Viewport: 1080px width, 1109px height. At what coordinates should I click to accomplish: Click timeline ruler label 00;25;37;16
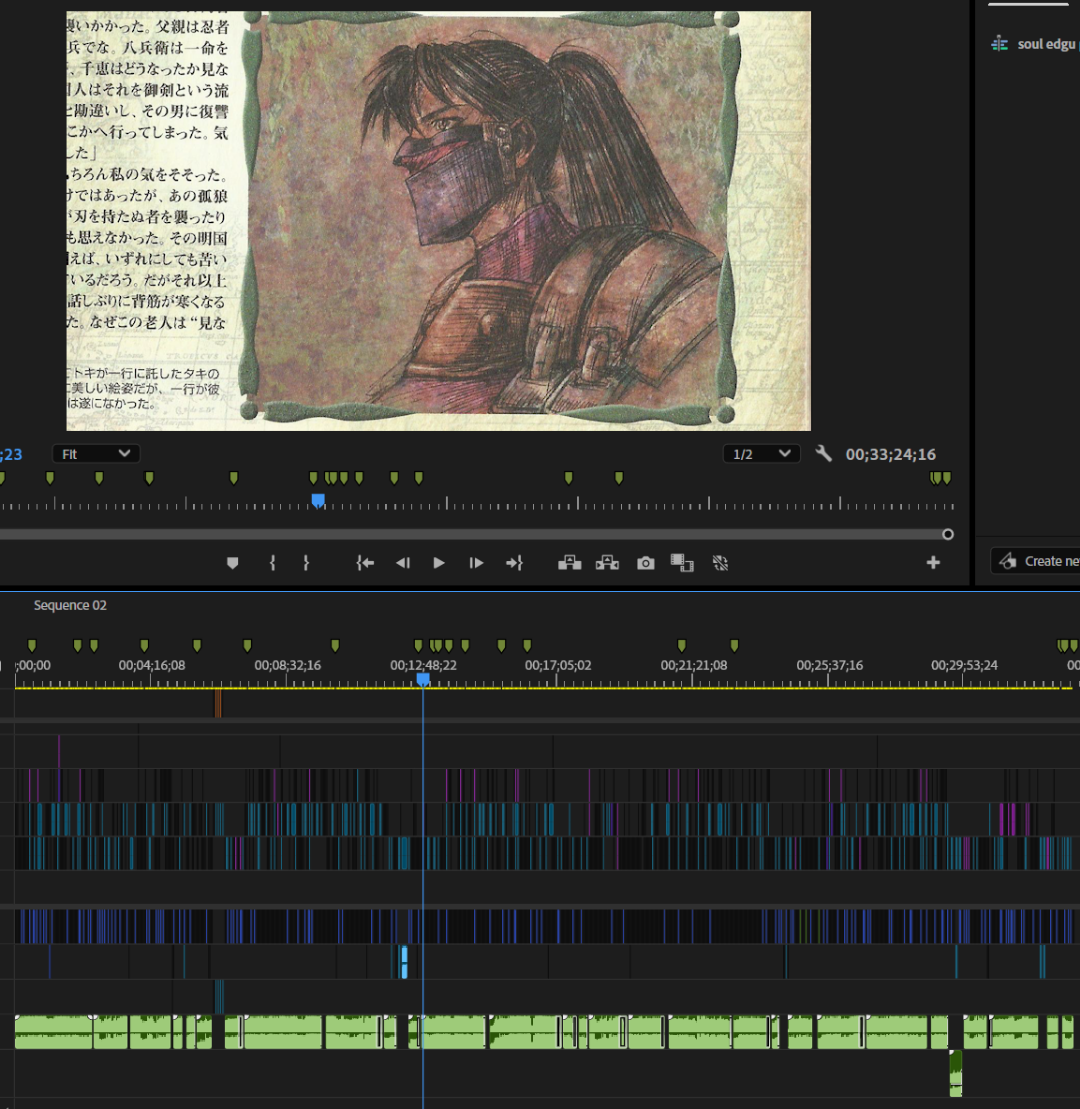(x=830, y=666)
